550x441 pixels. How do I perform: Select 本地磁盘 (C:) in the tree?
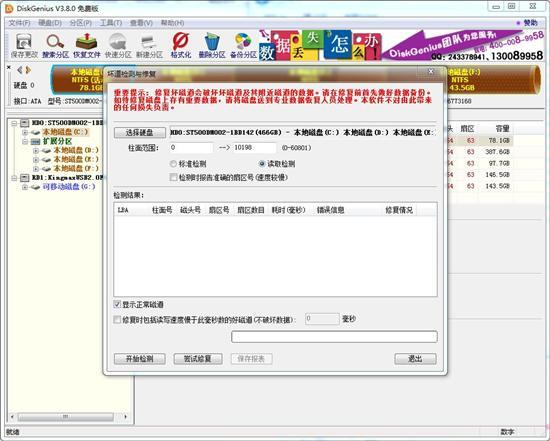65,132
